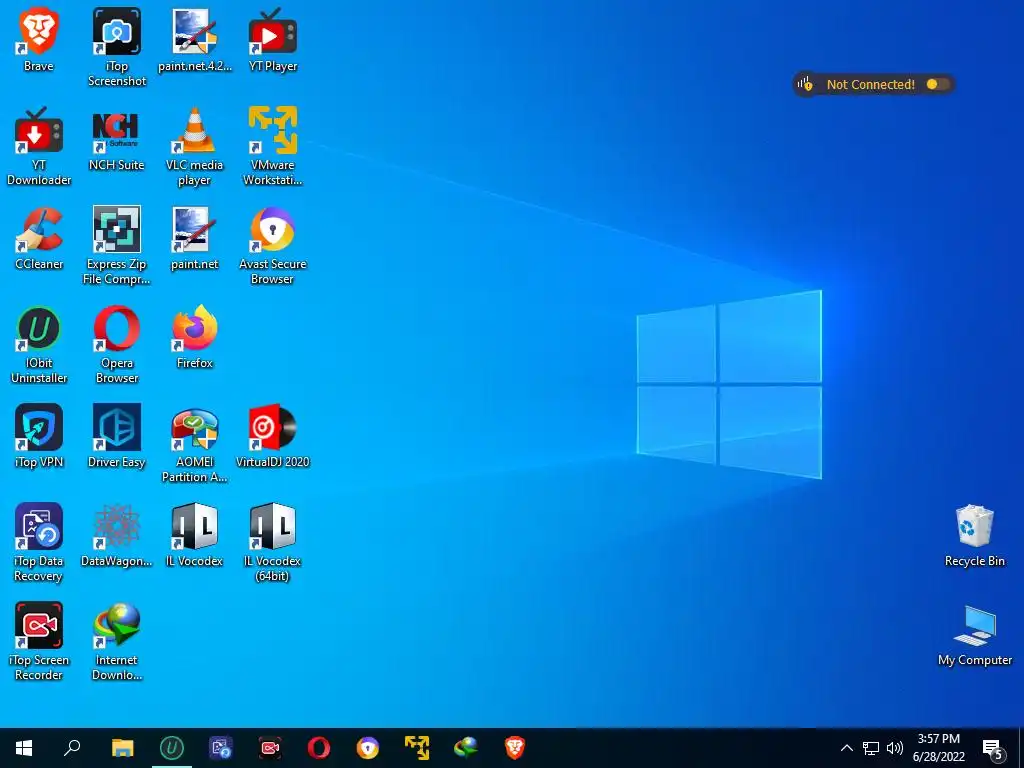Select iTop VPN desktop icon
Screen dimensions: 1024x768
click(x=39, y=436)
